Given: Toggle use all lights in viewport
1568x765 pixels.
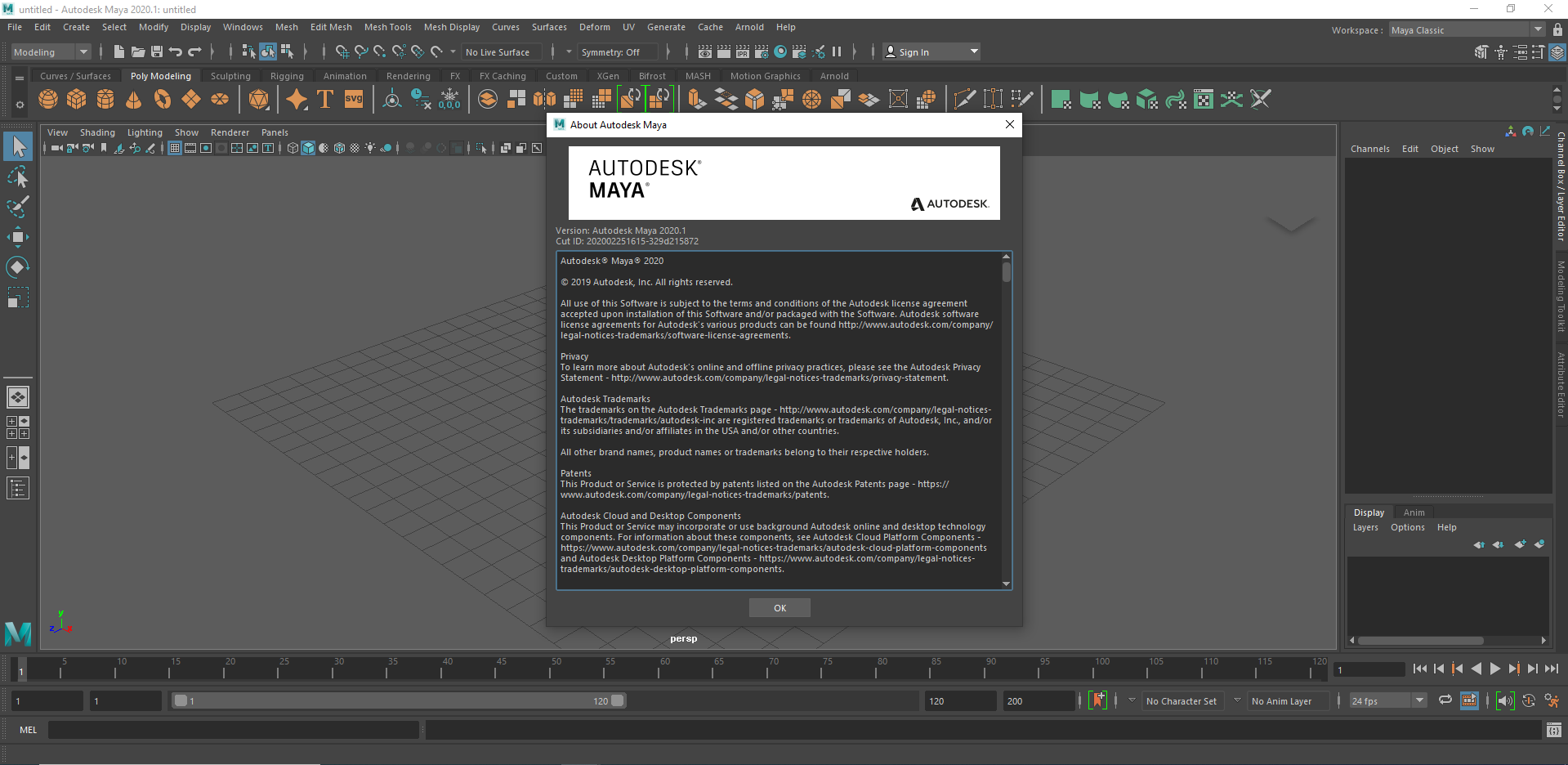Looking at the screenshot, I should 370,148.
